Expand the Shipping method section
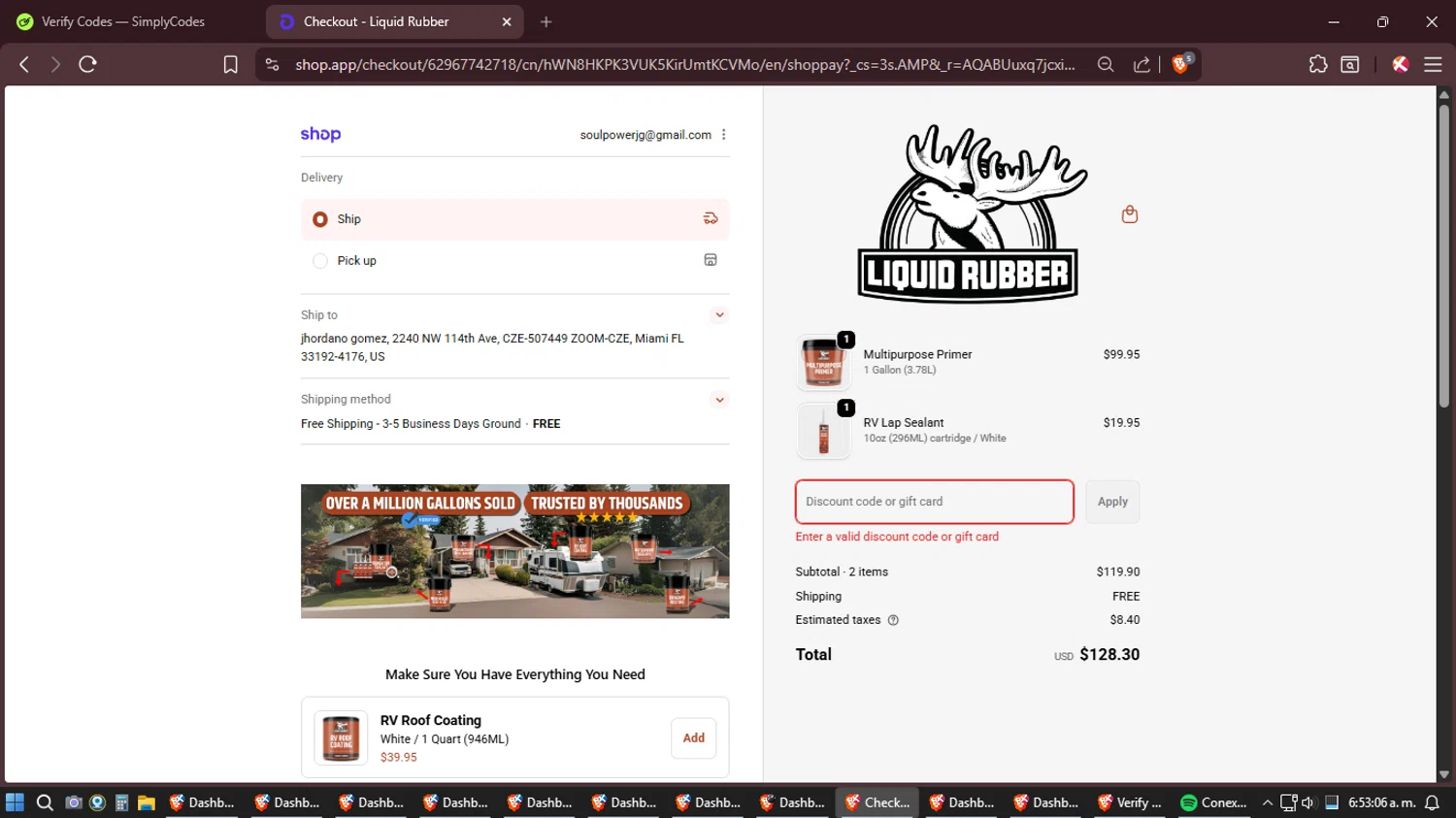1456x818 pixels. [719, 399]
